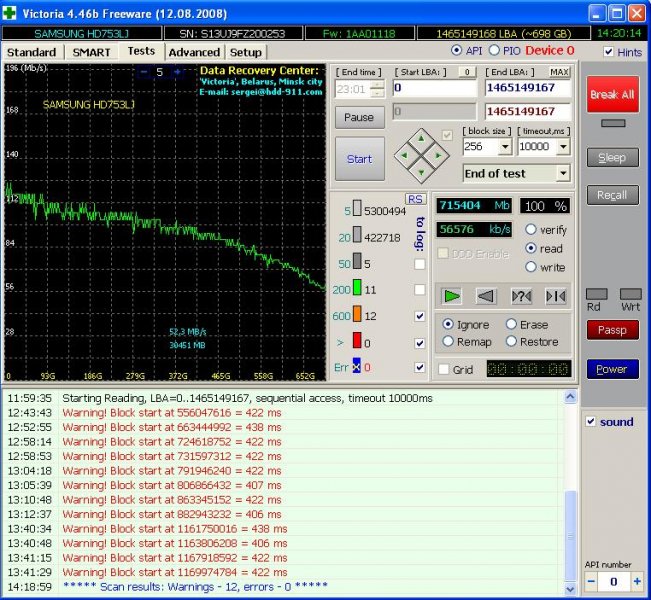Select the reverse scan direction icon
The image size is (651, 600).
pos(486,296)
